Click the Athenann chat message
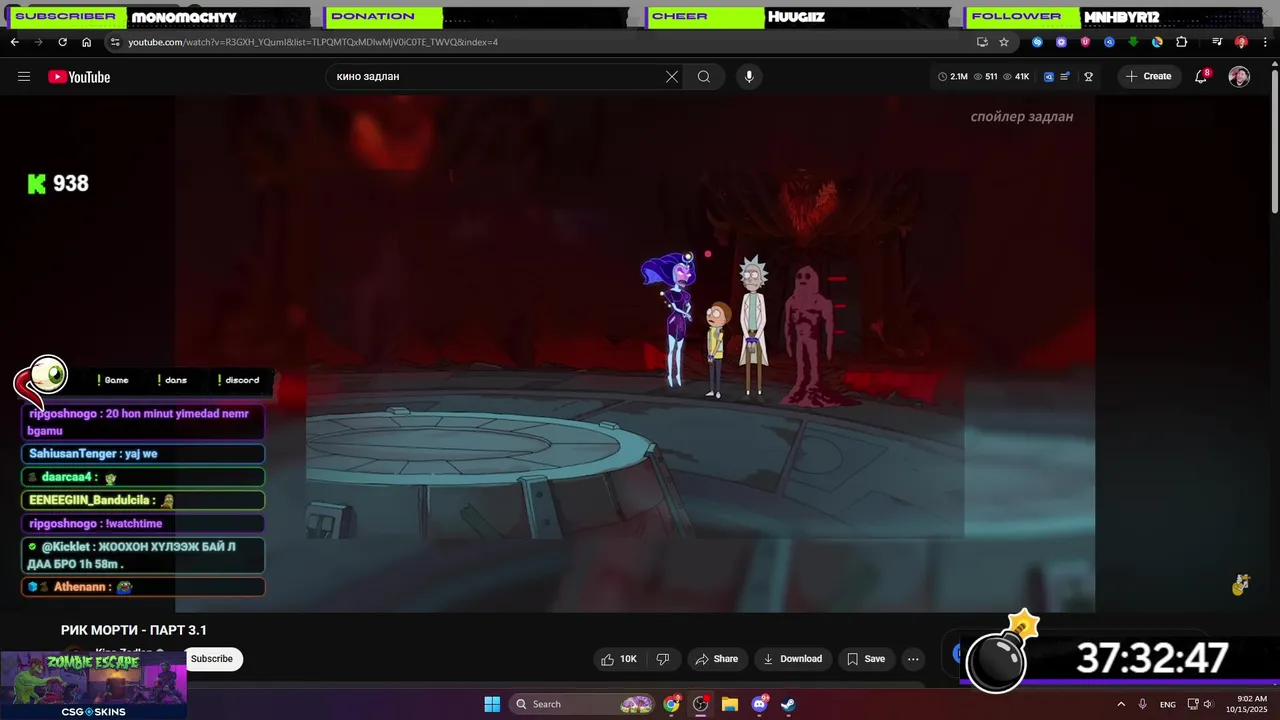The width and height of the screenshot is (1280, 720). point(143,587)
